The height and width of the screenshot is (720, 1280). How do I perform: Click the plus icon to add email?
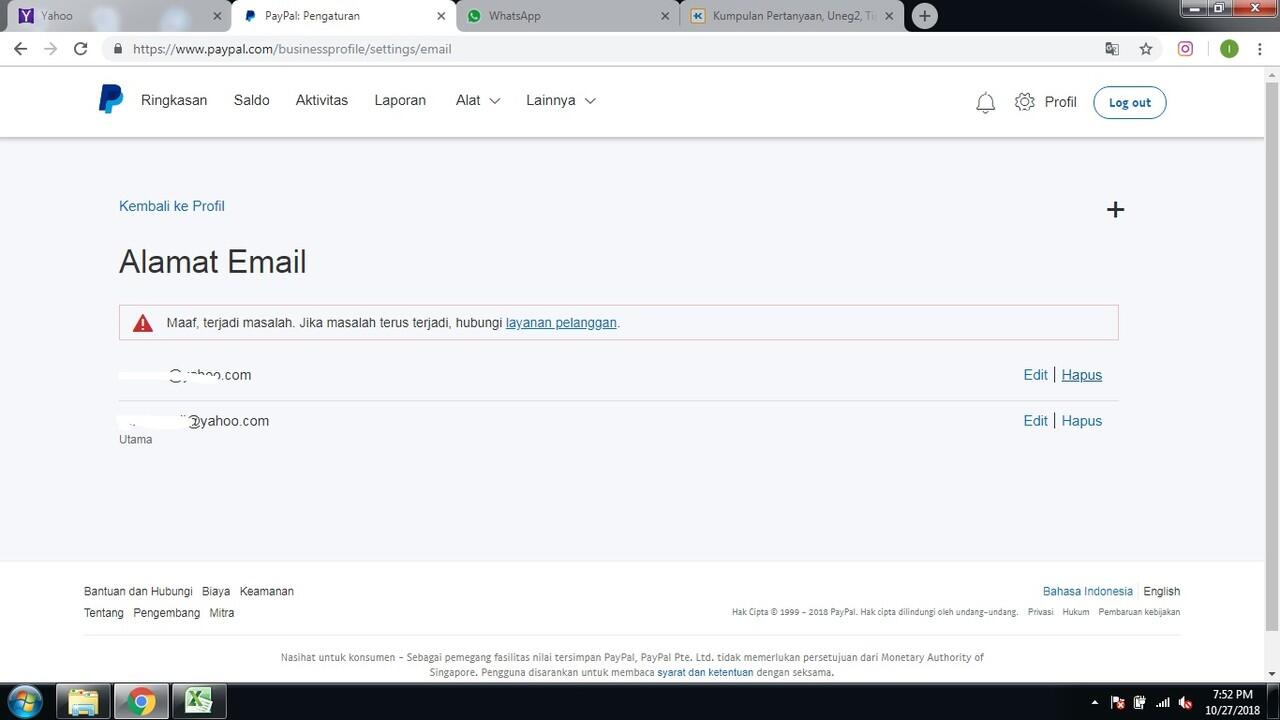click(1115, 209)
